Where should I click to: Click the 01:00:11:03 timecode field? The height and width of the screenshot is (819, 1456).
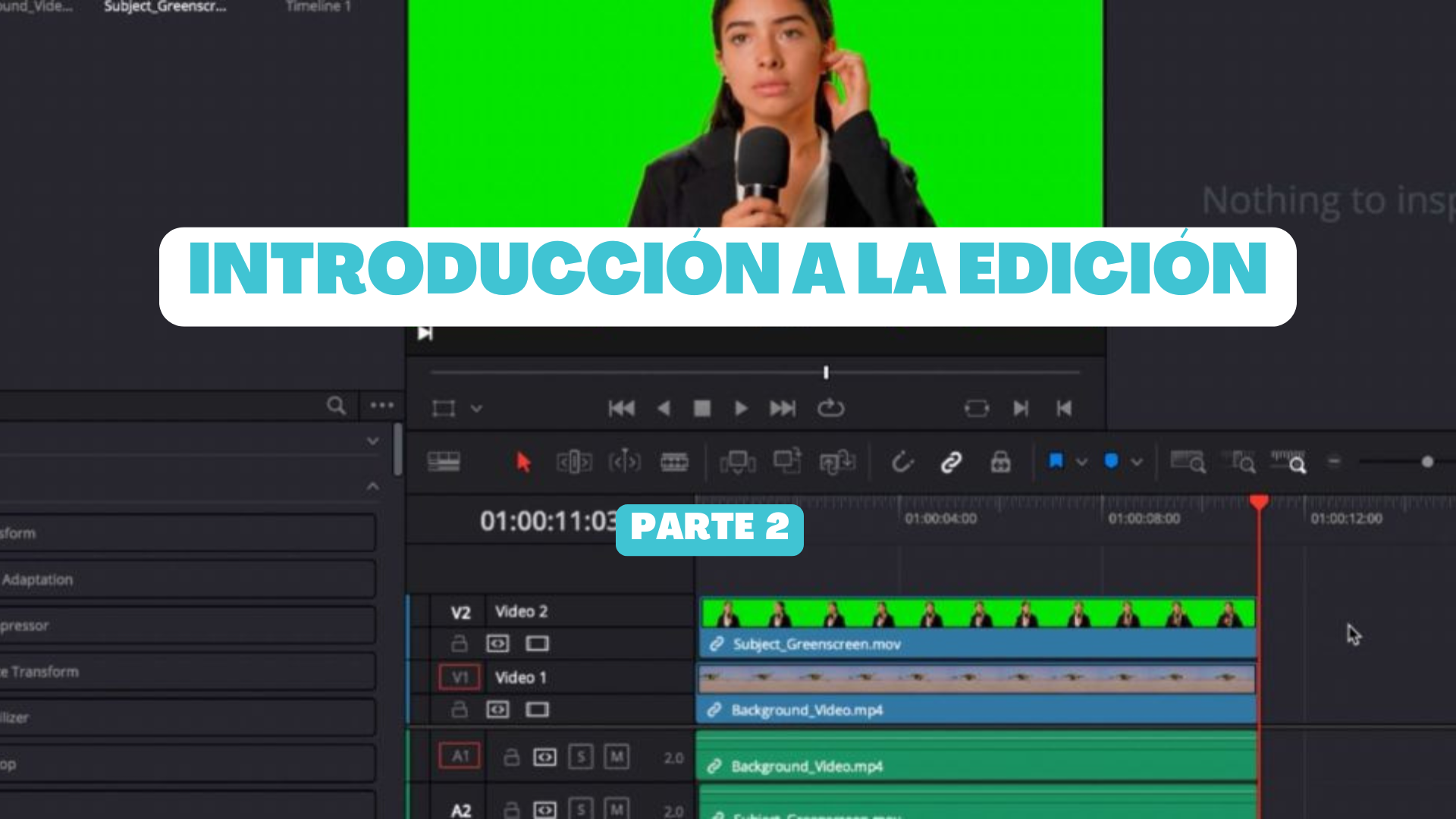(548, 521)
